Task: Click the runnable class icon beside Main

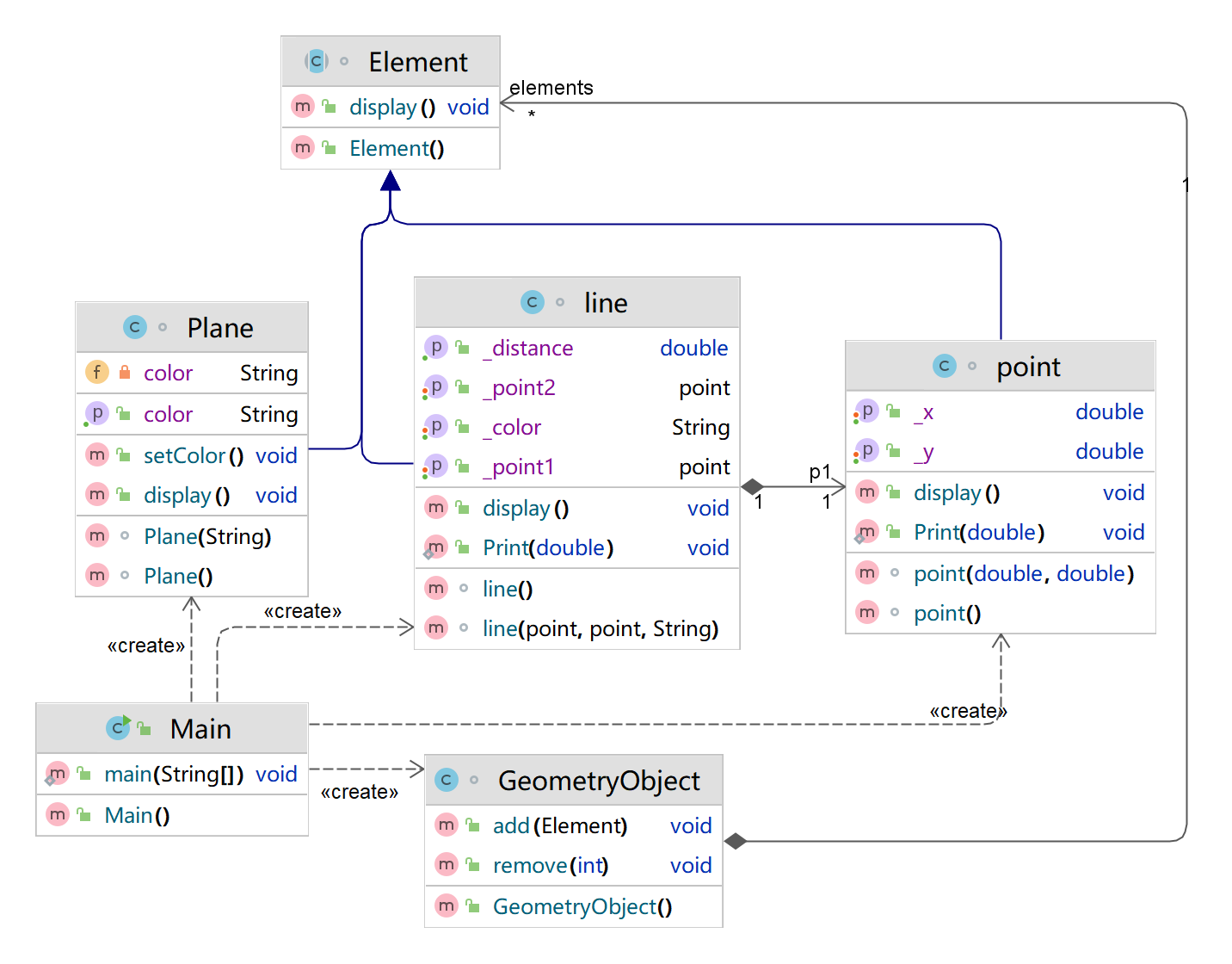Action: 118,728
